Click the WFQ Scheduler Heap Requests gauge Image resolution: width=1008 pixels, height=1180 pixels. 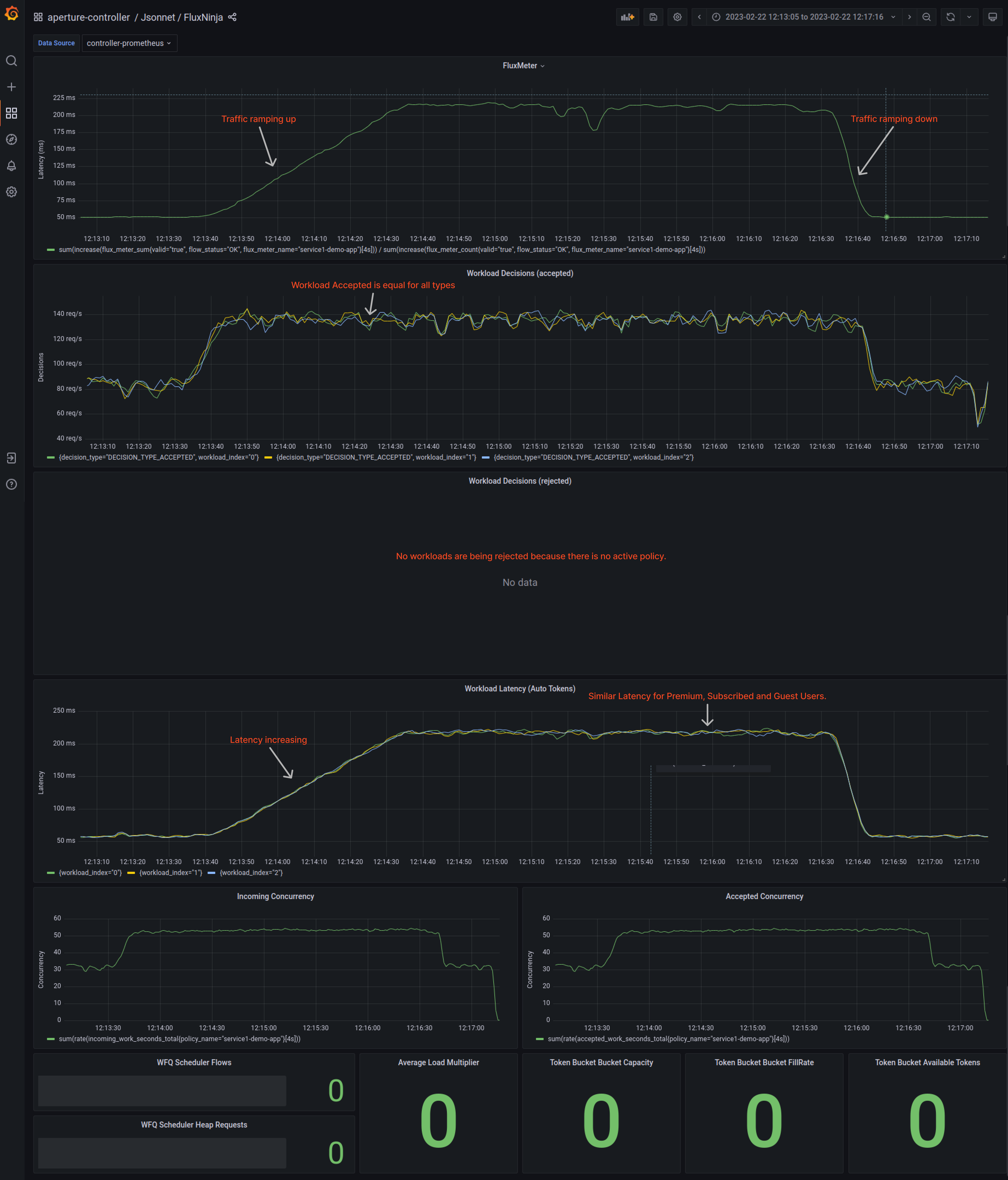click(x=162, y=1153)
